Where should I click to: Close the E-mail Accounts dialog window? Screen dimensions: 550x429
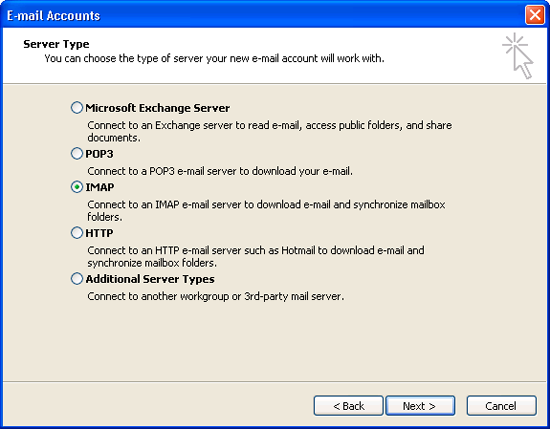coord(535,15)
